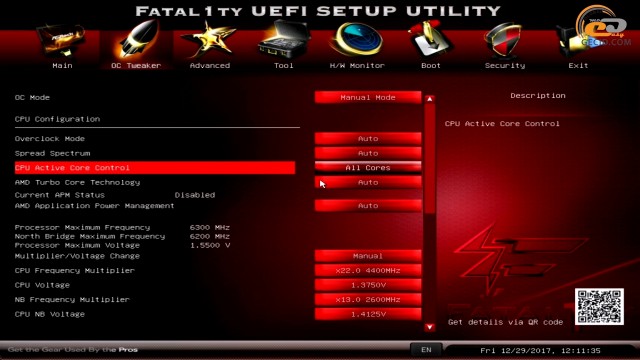Open AMD Turbo Core Technology Auto dropdown
The image size is (640, 360).
368,182
